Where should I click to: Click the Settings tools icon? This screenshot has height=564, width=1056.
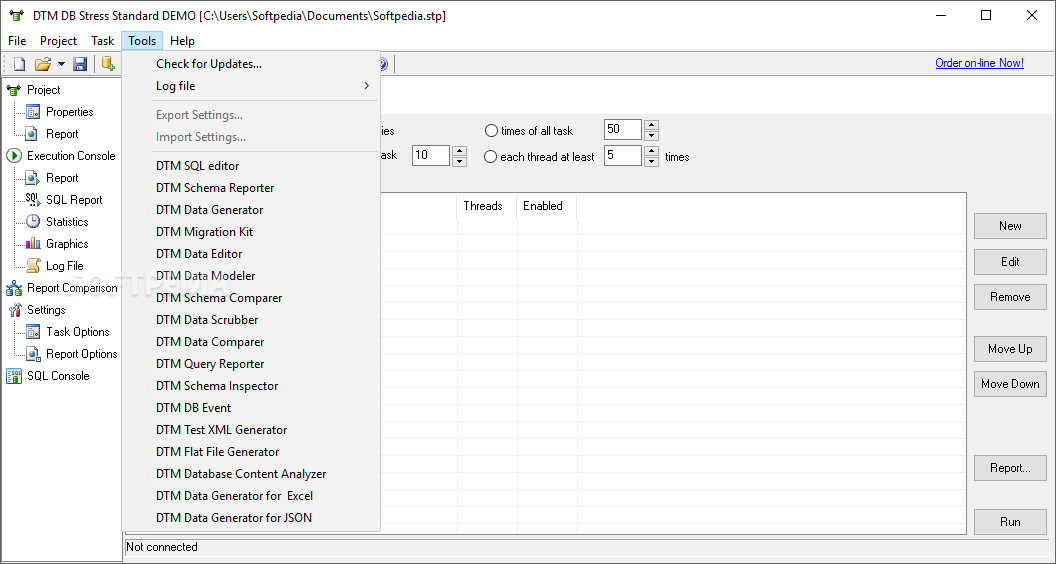tap(13, 310)
